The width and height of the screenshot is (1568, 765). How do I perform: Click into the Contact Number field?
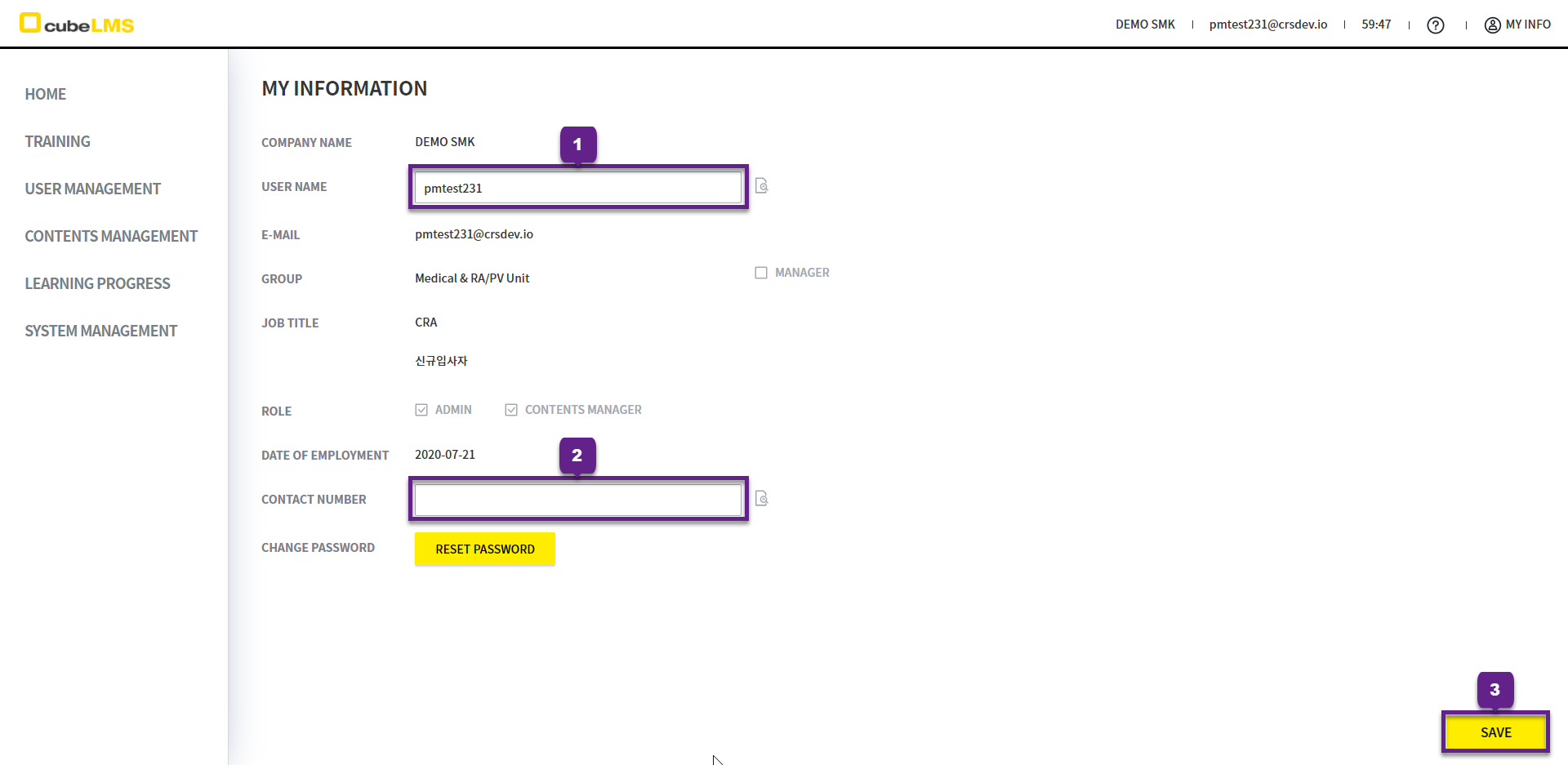click(577, 500)
